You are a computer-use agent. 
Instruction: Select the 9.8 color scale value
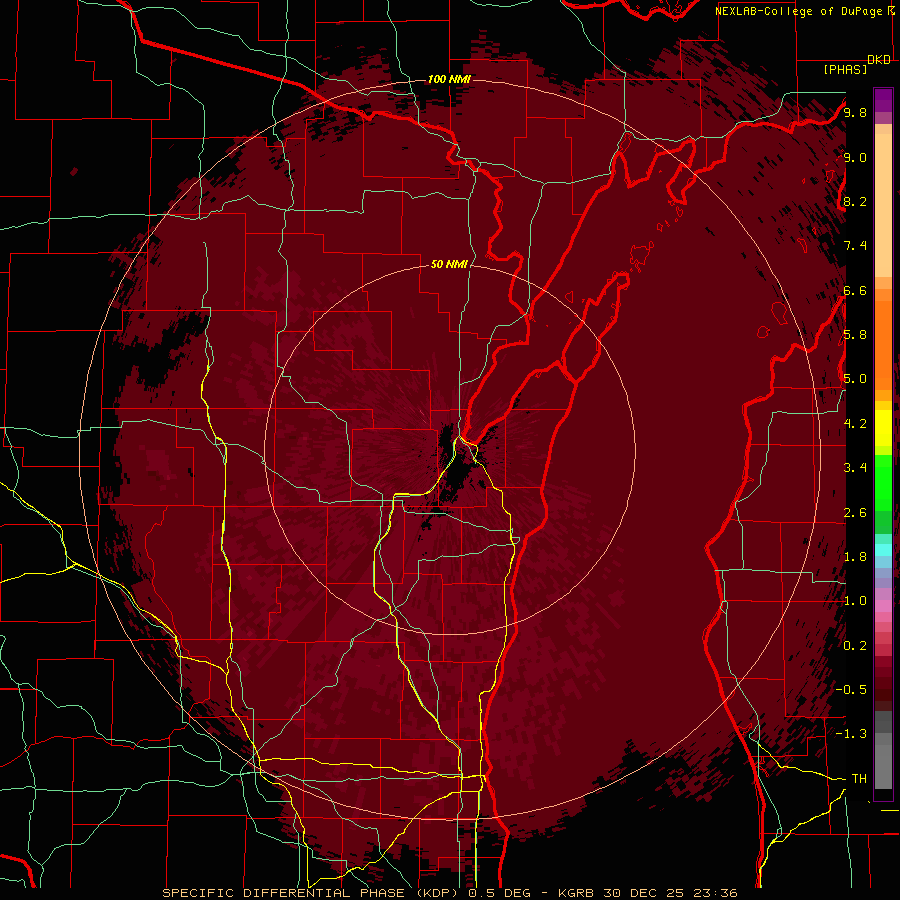coord(855,112)
